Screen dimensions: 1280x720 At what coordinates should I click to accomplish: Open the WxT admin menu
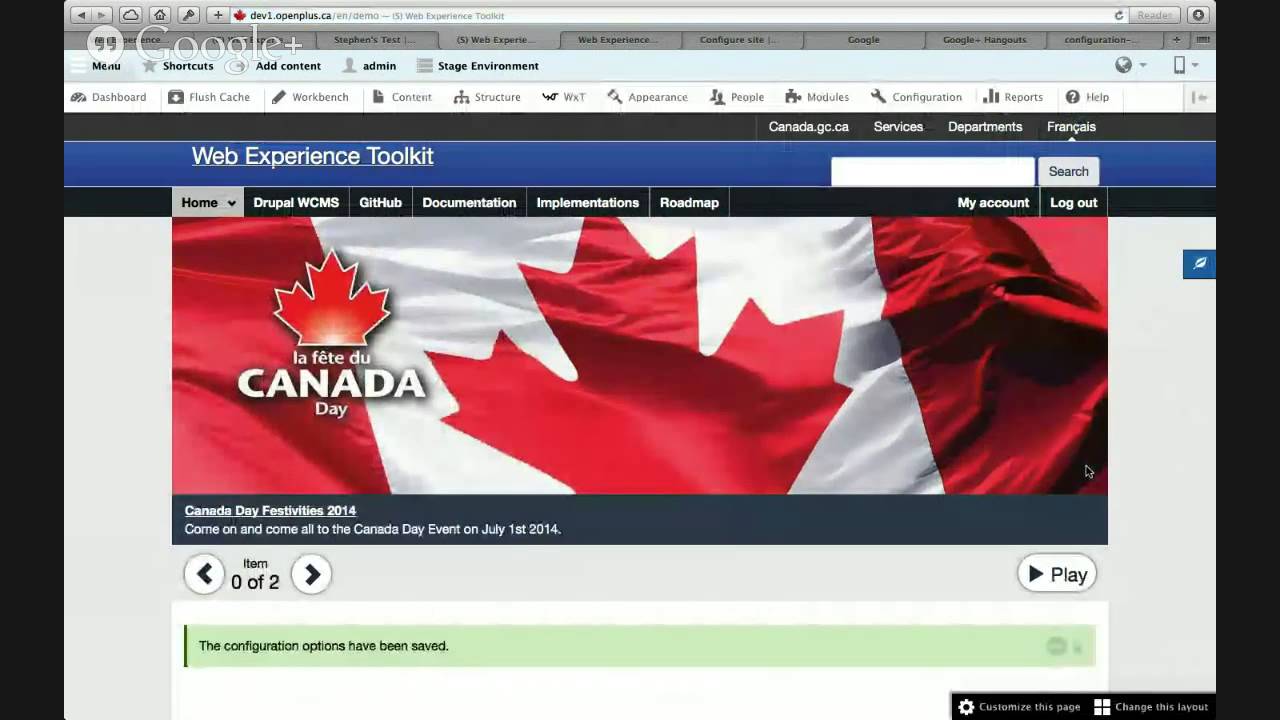coord(564,97)
